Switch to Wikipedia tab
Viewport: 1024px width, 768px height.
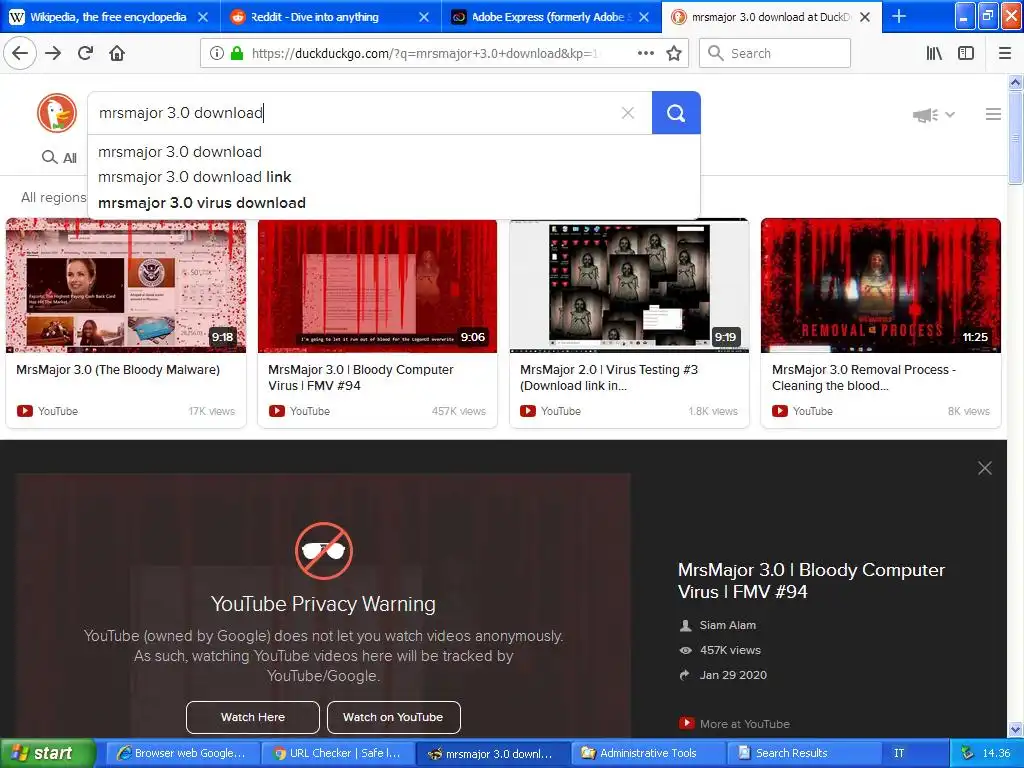pos(110,17)
